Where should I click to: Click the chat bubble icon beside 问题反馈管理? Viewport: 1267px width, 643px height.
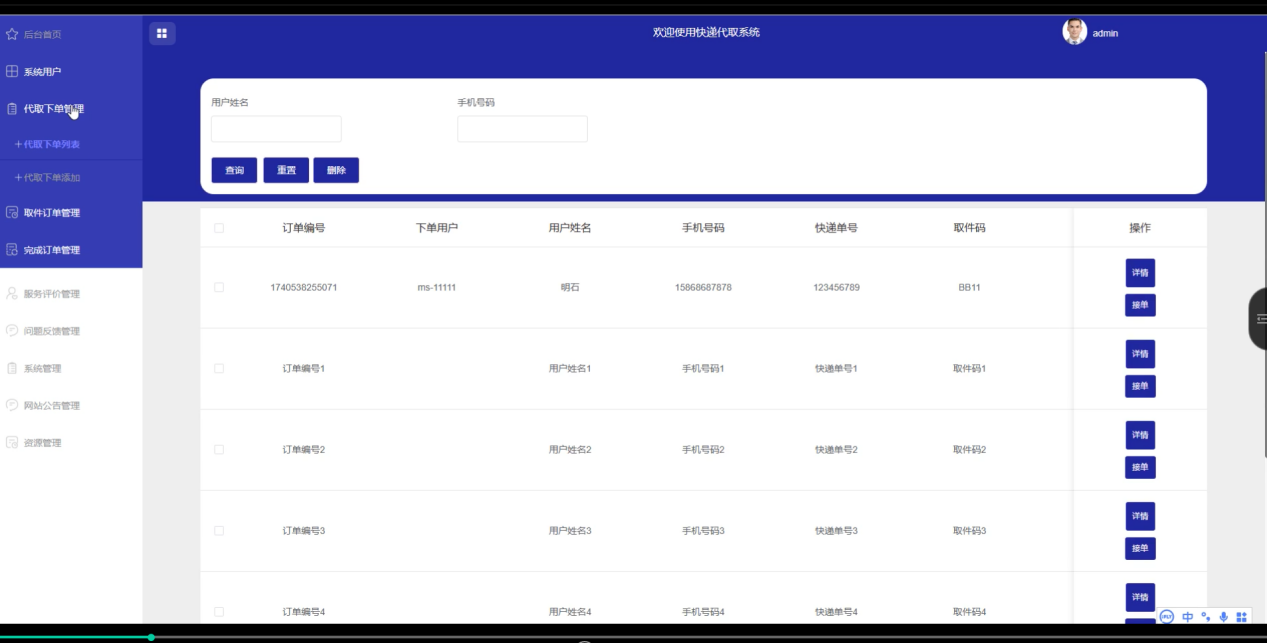tap(12, 331)
